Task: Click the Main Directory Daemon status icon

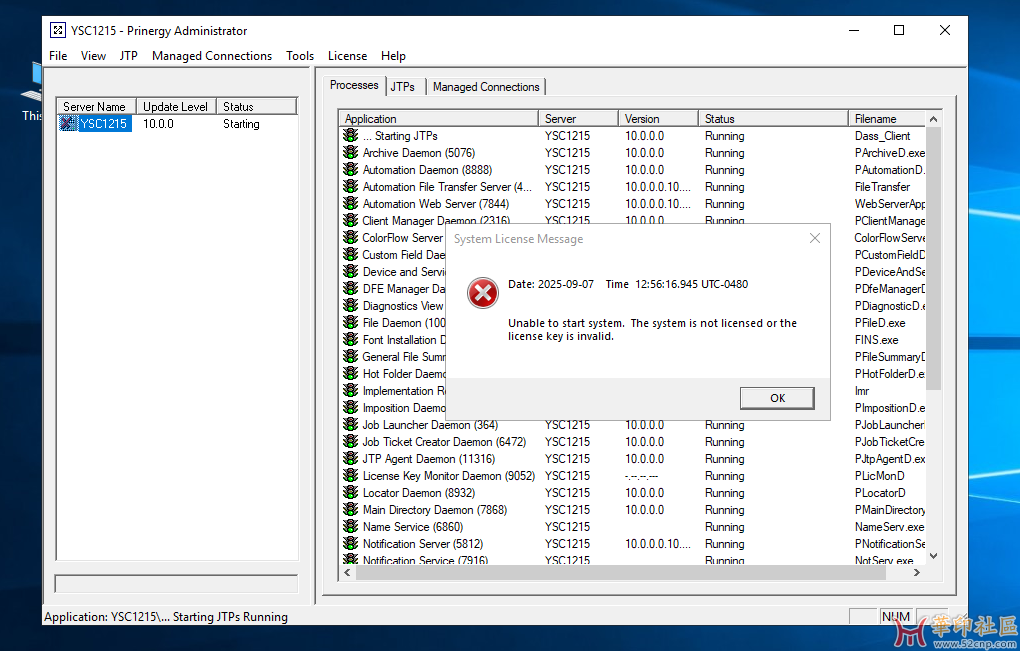Action: pos(351,509)
